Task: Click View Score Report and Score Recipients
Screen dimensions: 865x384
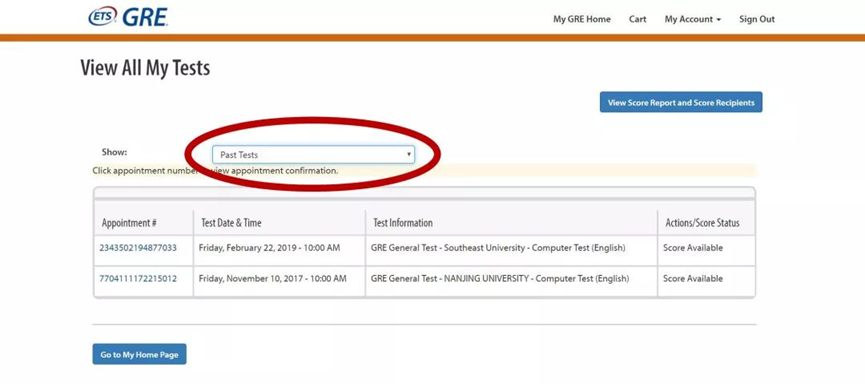Action: point(681,103)
